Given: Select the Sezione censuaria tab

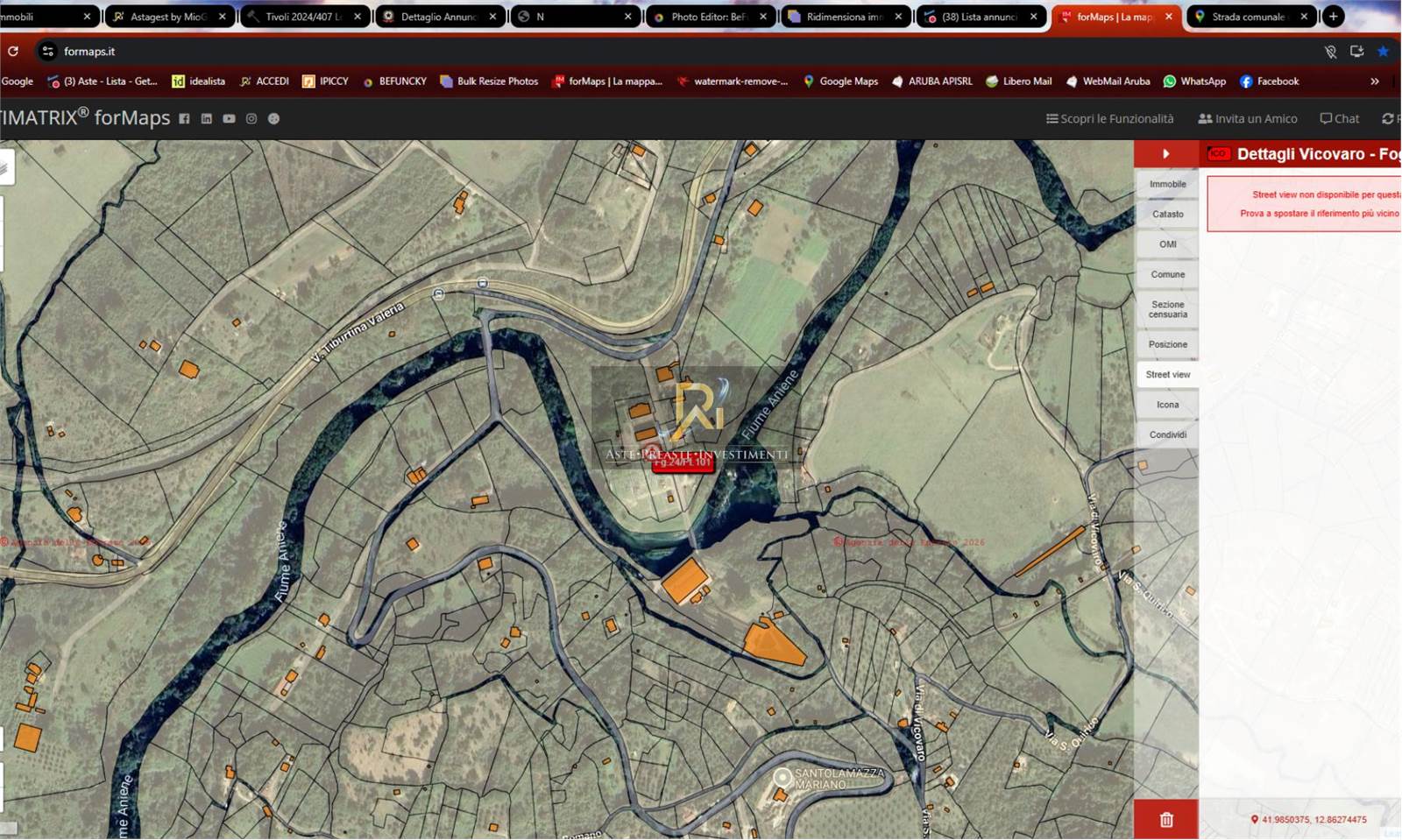Looking at the screenshot, I should coord(1167,309).
